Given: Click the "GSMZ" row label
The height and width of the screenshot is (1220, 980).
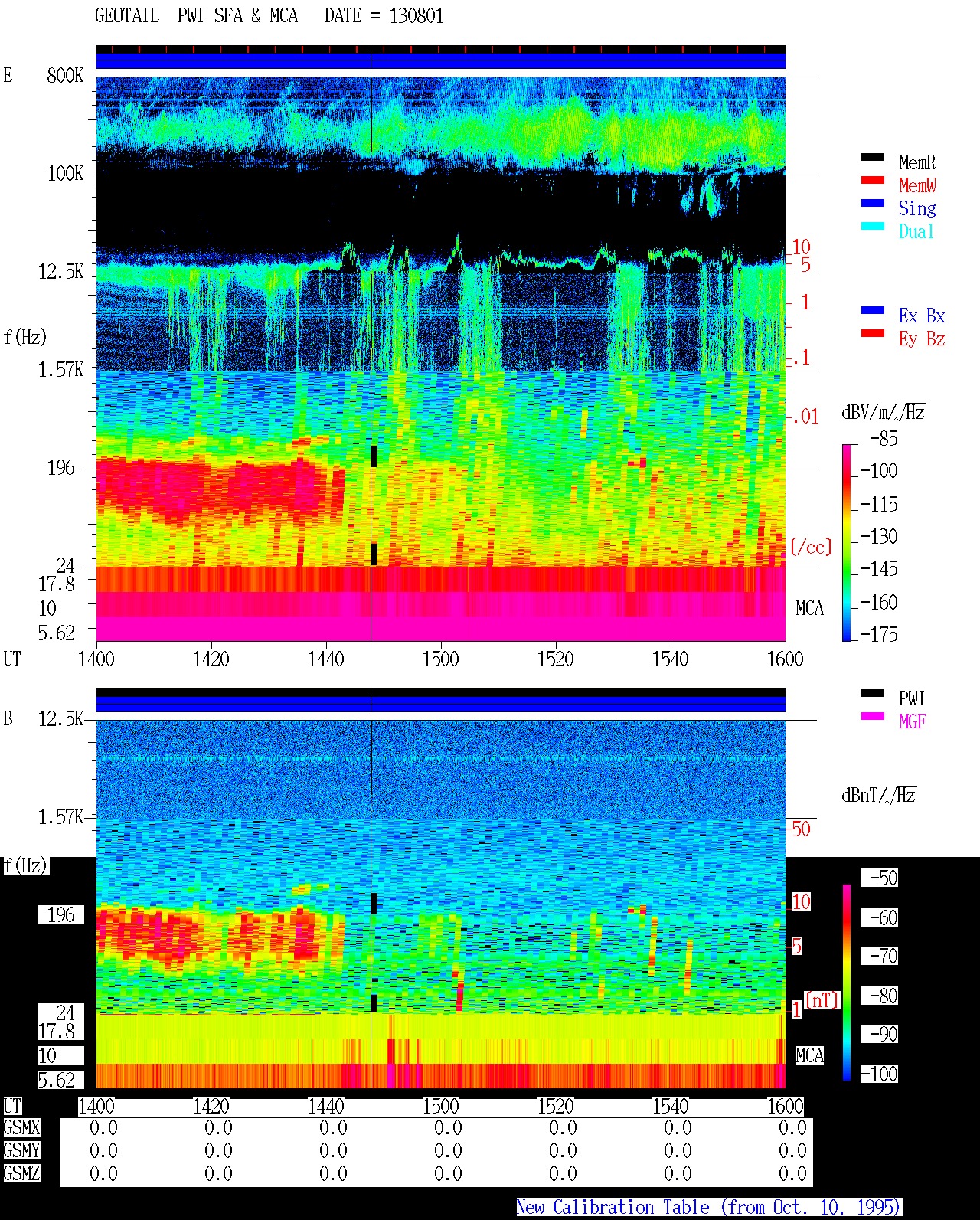Looking at the screenshot, I should (x=21, y=1173).
